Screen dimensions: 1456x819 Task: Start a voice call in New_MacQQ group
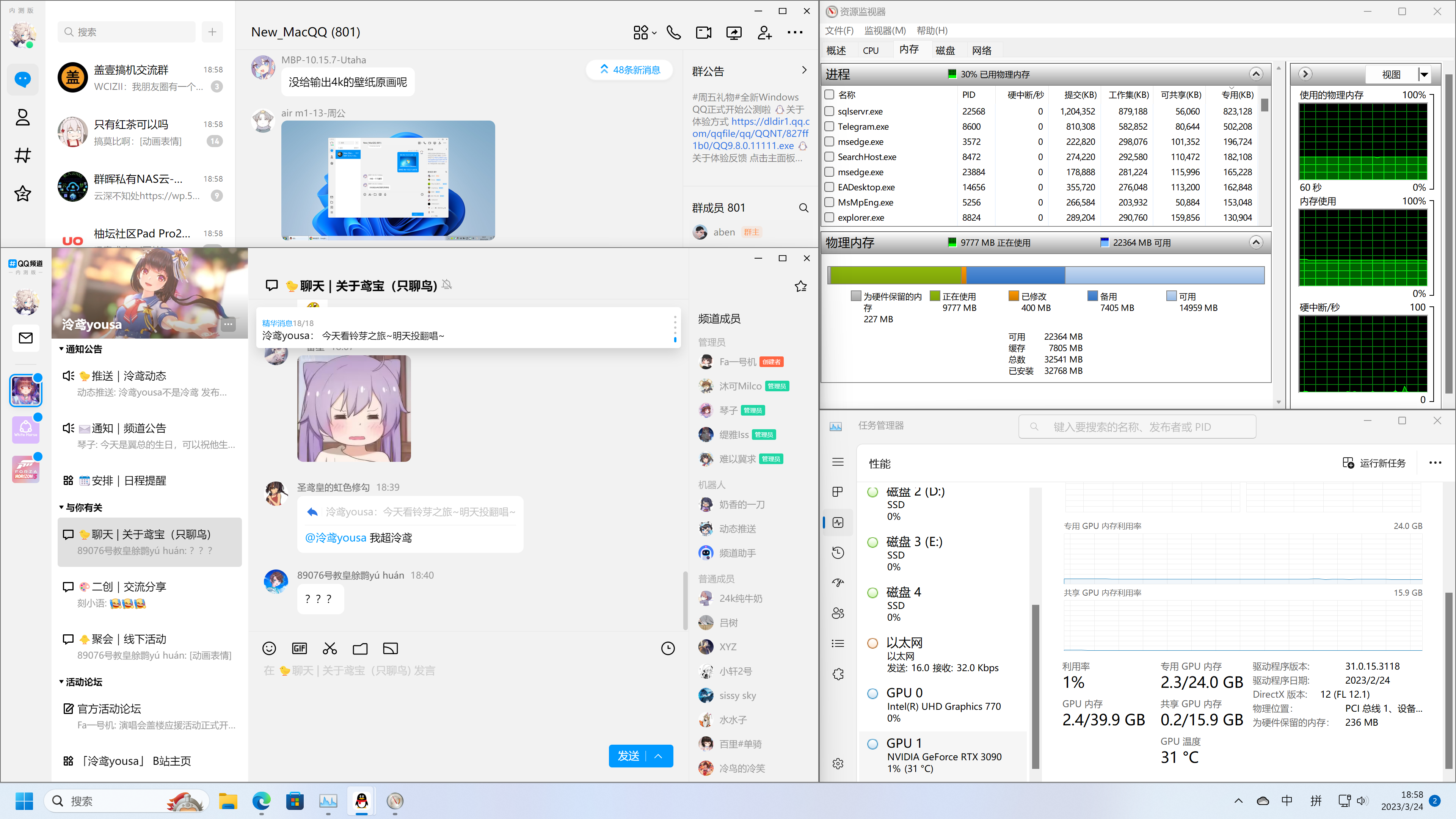pos(673,32)
